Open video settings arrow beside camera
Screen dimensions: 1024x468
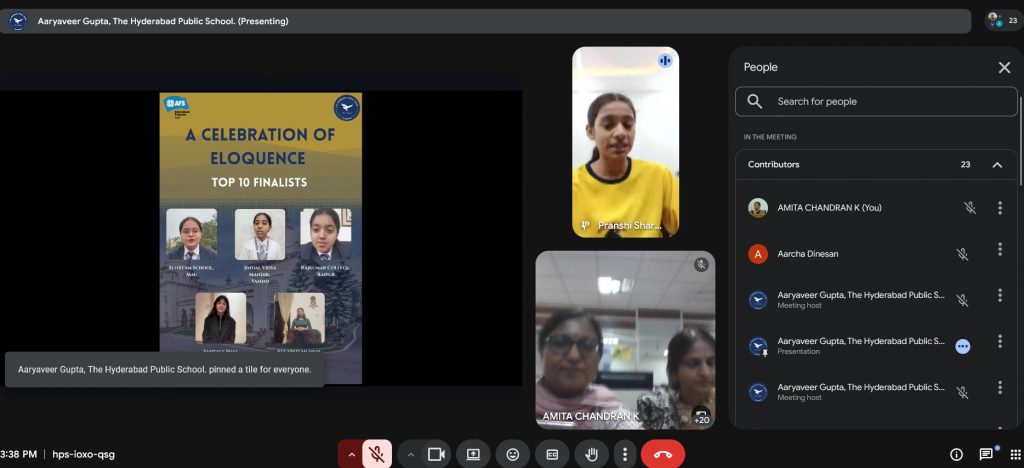click(410, 454)
